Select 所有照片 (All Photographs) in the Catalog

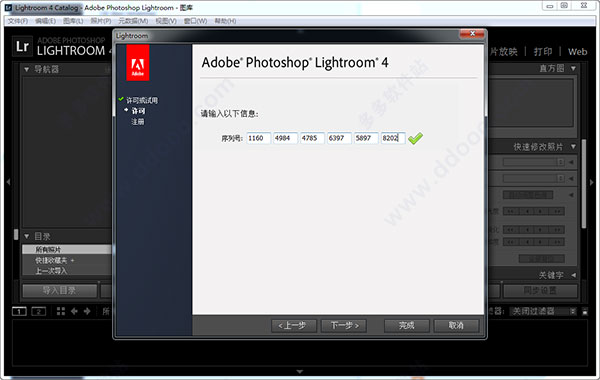[67, 250]
